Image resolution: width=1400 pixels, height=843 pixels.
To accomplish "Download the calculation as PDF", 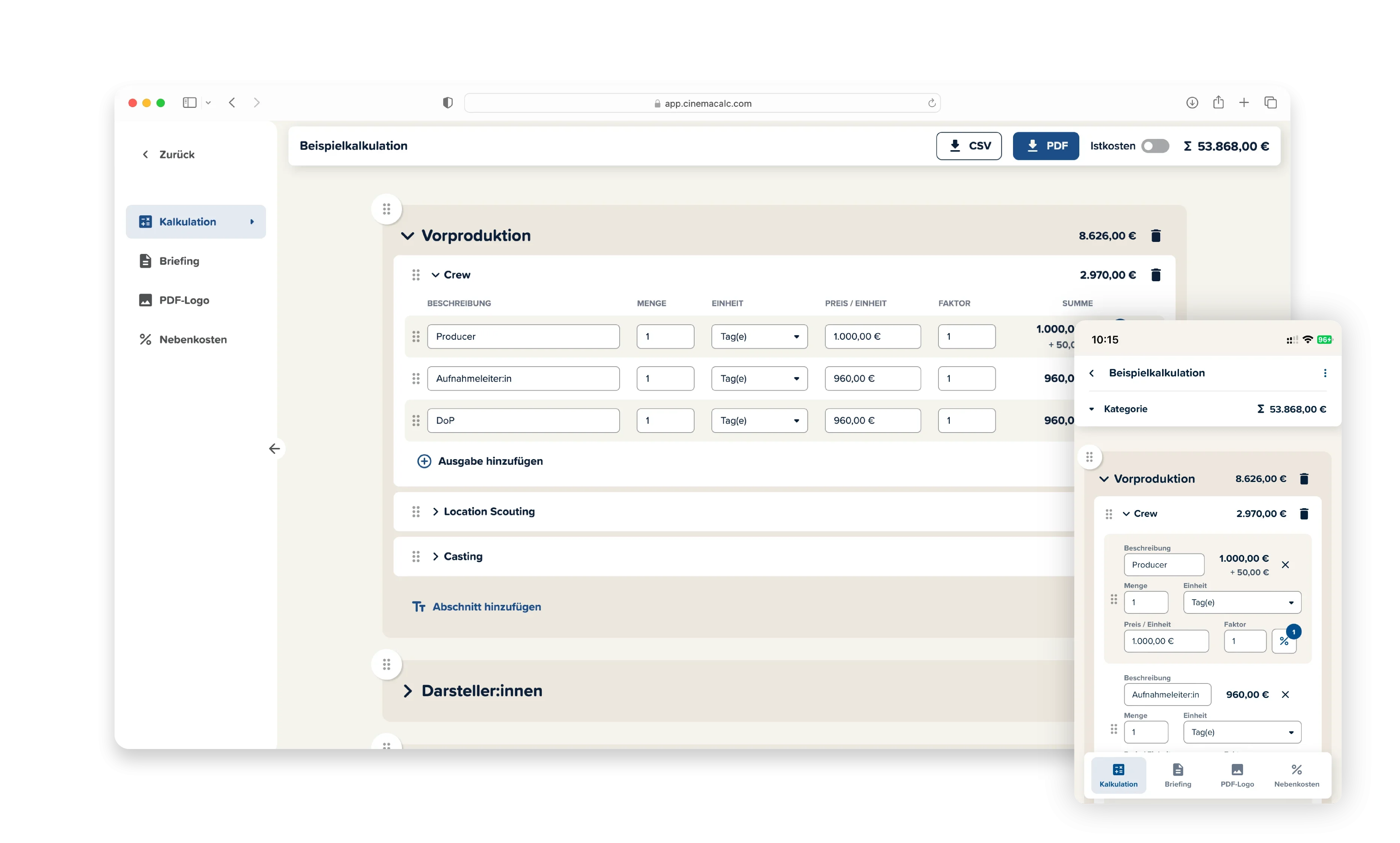I will (1046, 146).
